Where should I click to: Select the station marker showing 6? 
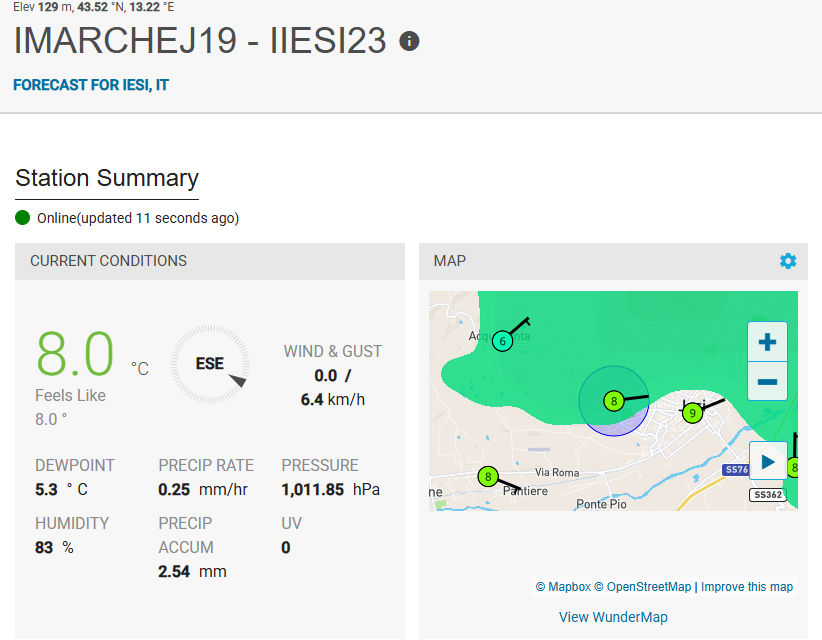click(x=502, y=342)
